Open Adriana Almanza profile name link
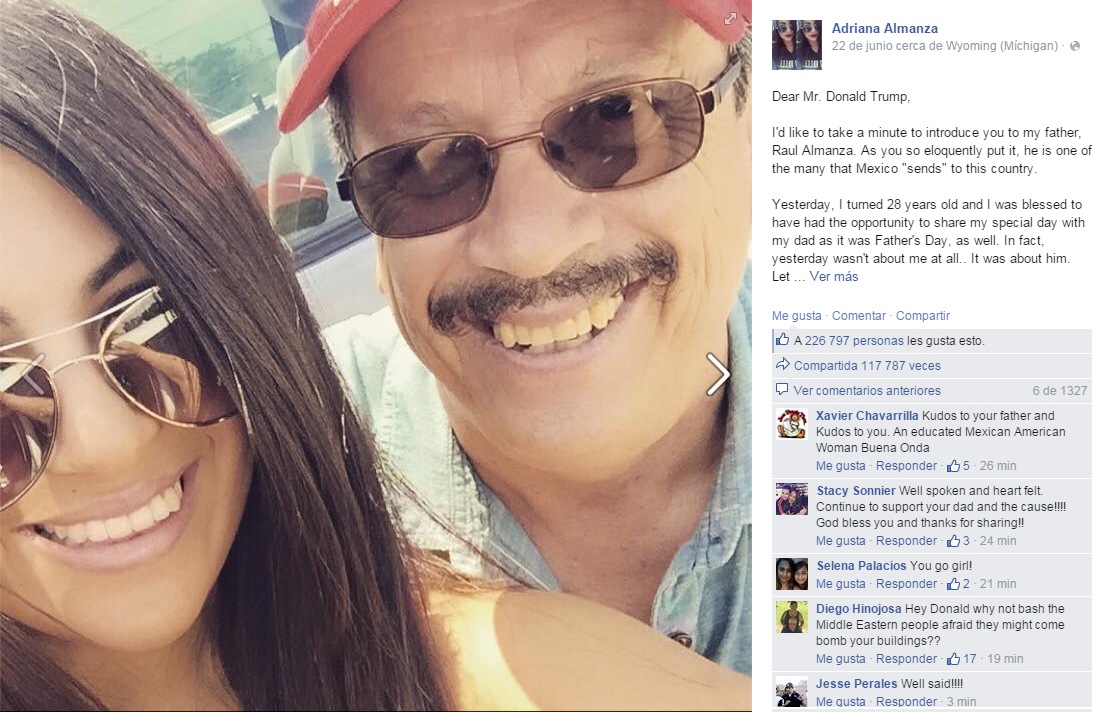Image resolution: width=1093 pixels, height=712 pixels. 885,29
